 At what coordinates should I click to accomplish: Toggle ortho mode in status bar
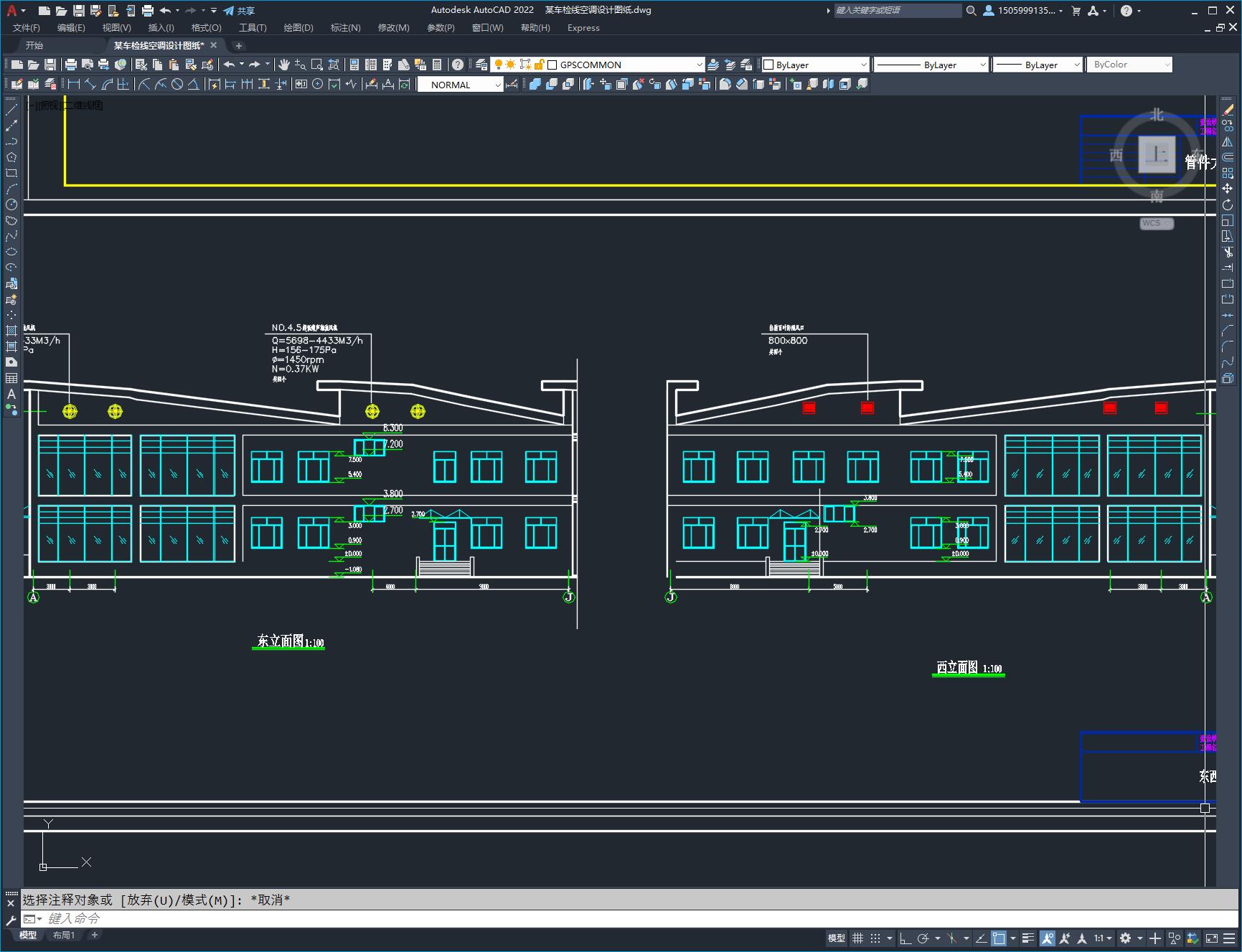tap(905, 938)
